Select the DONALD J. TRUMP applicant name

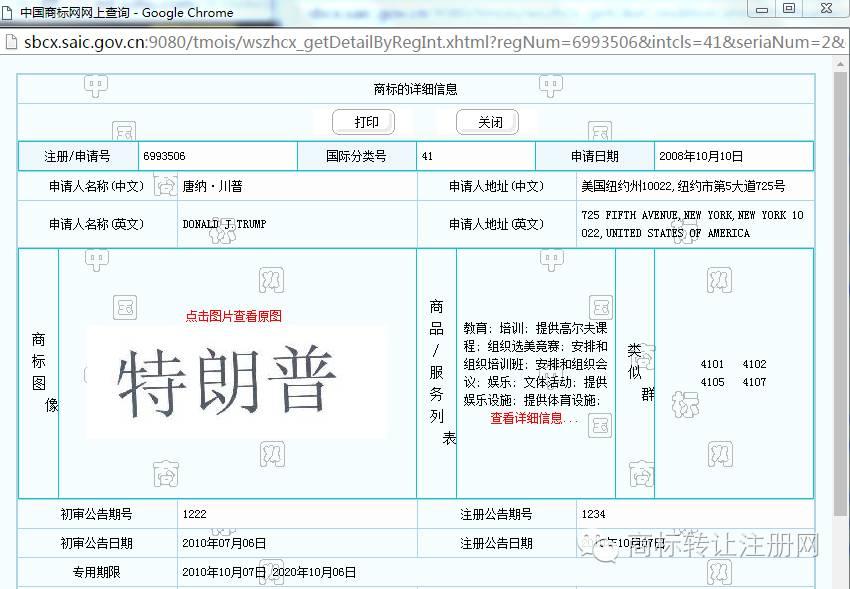point(224,224)
